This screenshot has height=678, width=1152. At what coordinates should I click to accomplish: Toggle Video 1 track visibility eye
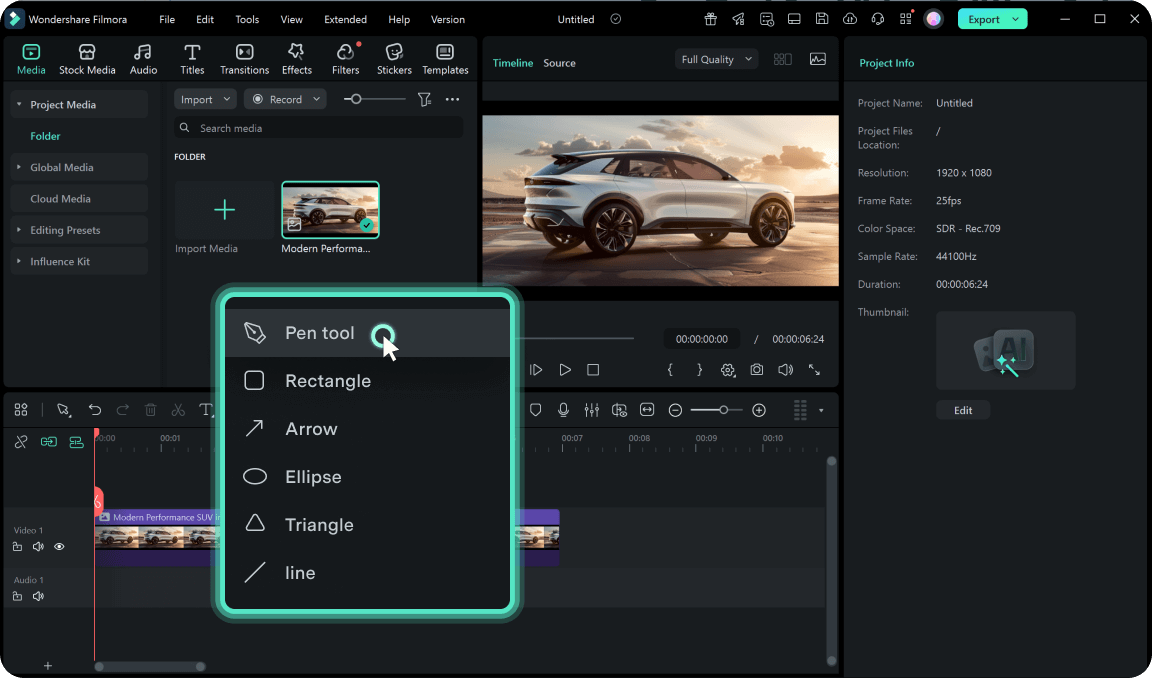click(x=60, y=547)
